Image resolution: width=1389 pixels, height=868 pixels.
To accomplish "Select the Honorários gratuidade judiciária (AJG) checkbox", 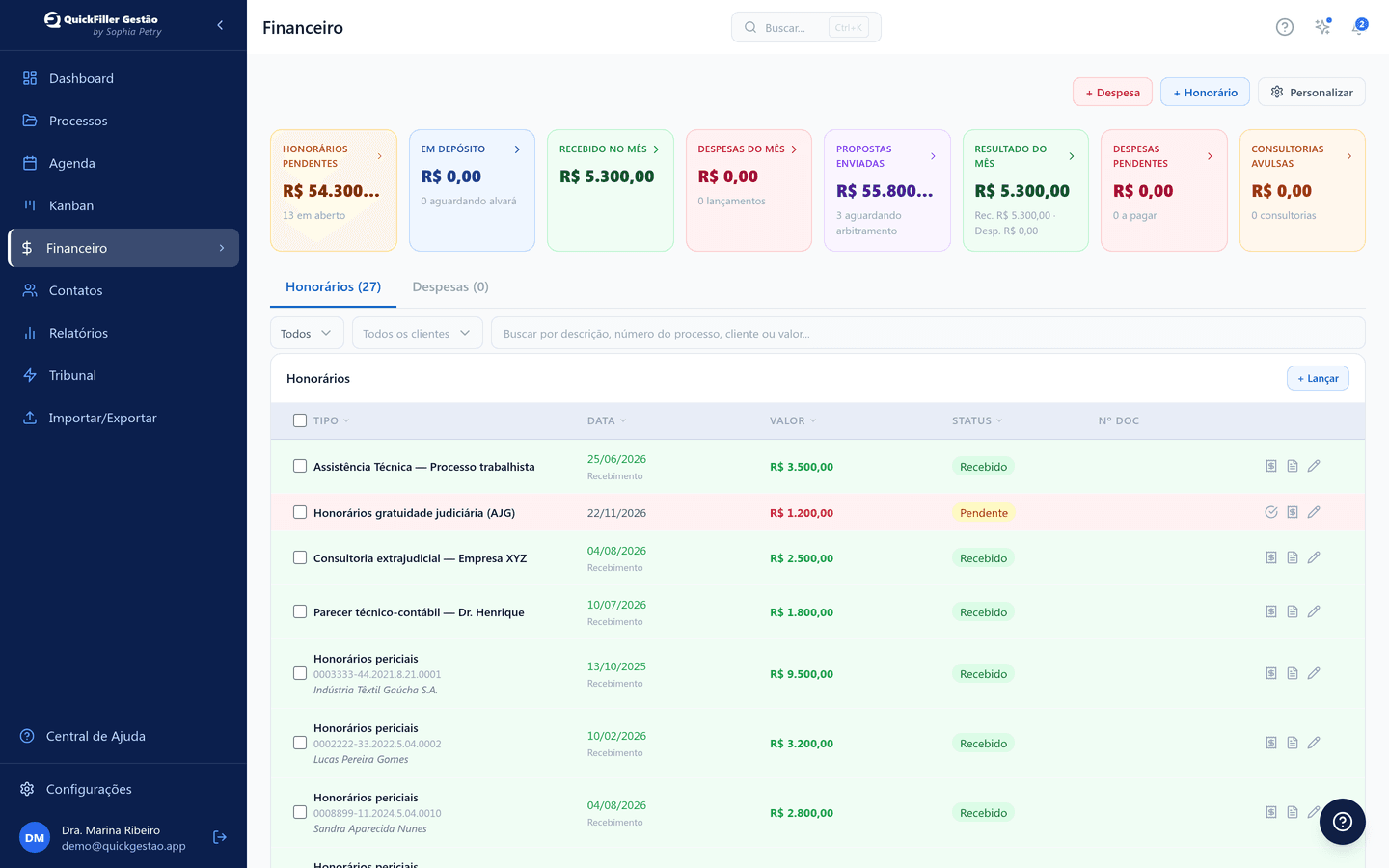I will tap(300, 512).
